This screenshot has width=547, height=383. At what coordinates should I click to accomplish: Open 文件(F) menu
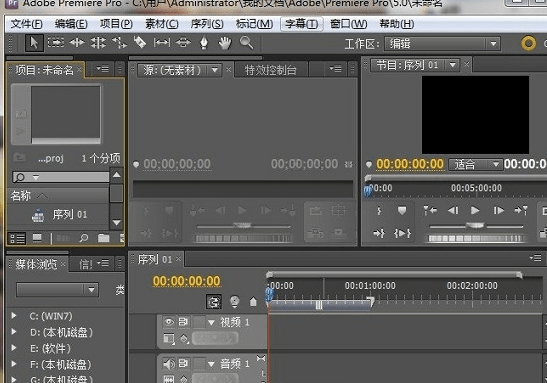pyautogui.click(x=27, y=24)
